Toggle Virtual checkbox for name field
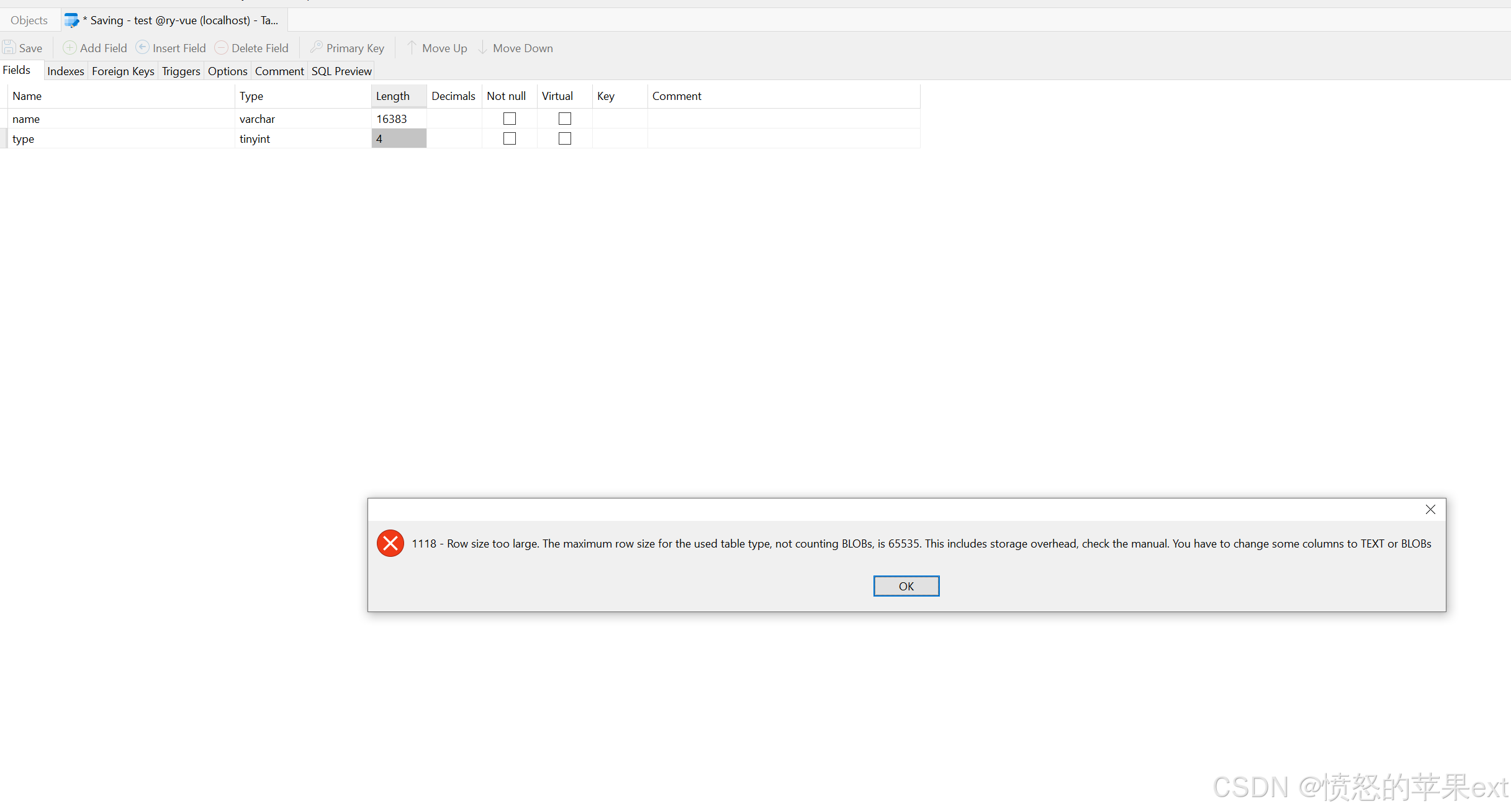The width and height of the screenshot is (1511, 812). point(564,119)
